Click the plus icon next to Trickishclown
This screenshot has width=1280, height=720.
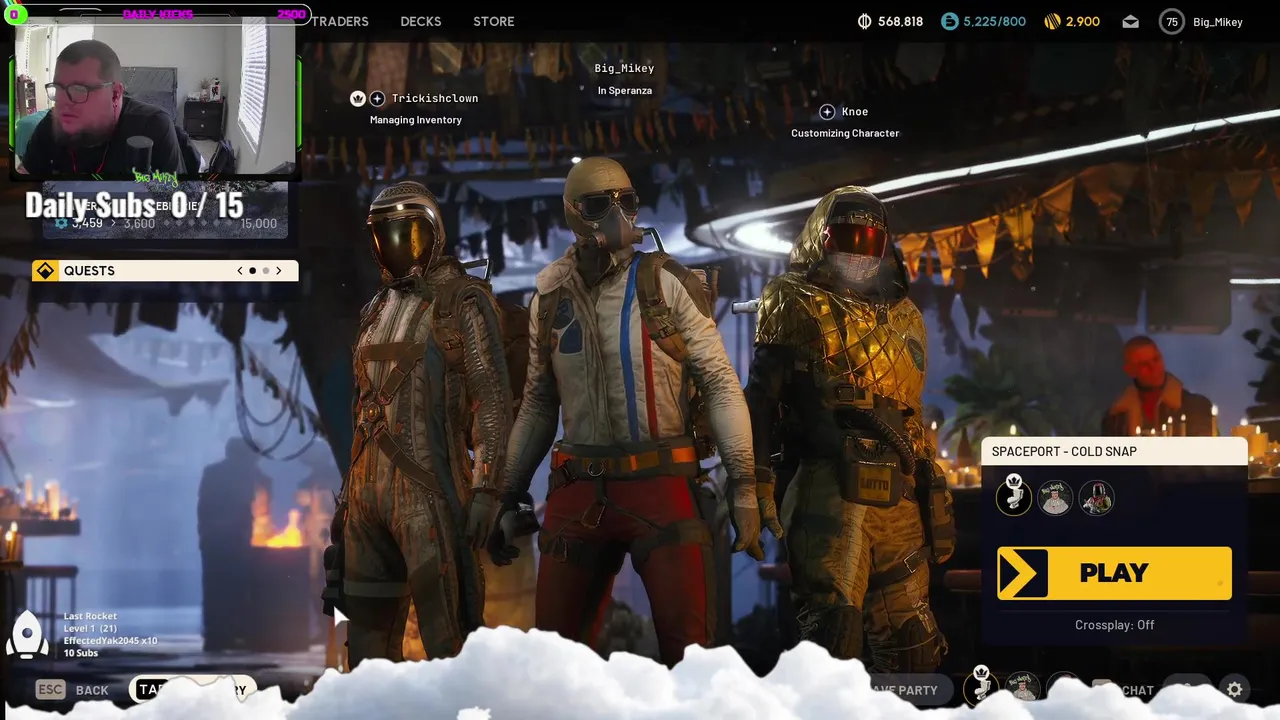pos(377,98)
